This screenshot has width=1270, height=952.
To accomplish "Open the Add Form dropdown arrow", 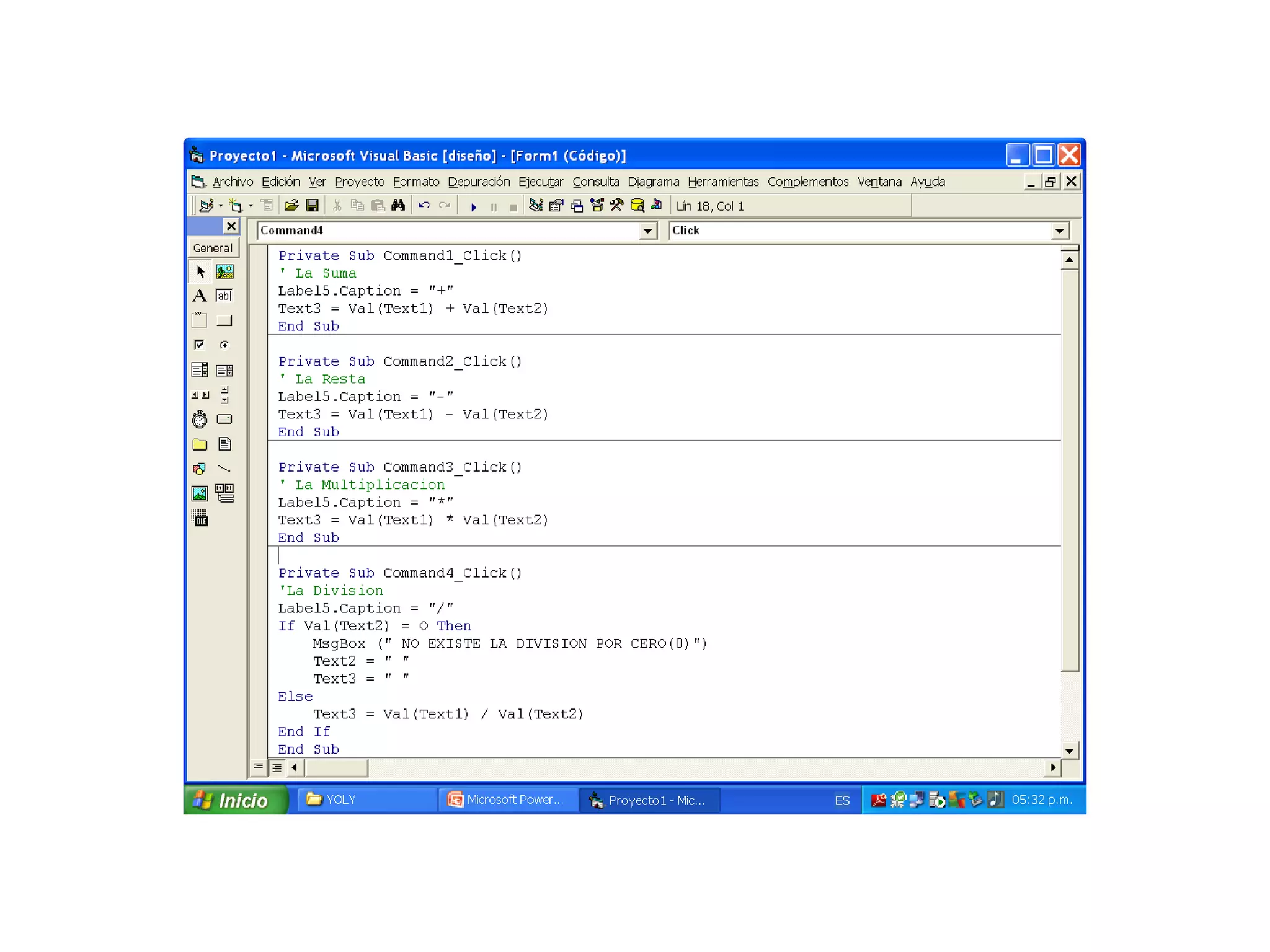I will [251, 206].
